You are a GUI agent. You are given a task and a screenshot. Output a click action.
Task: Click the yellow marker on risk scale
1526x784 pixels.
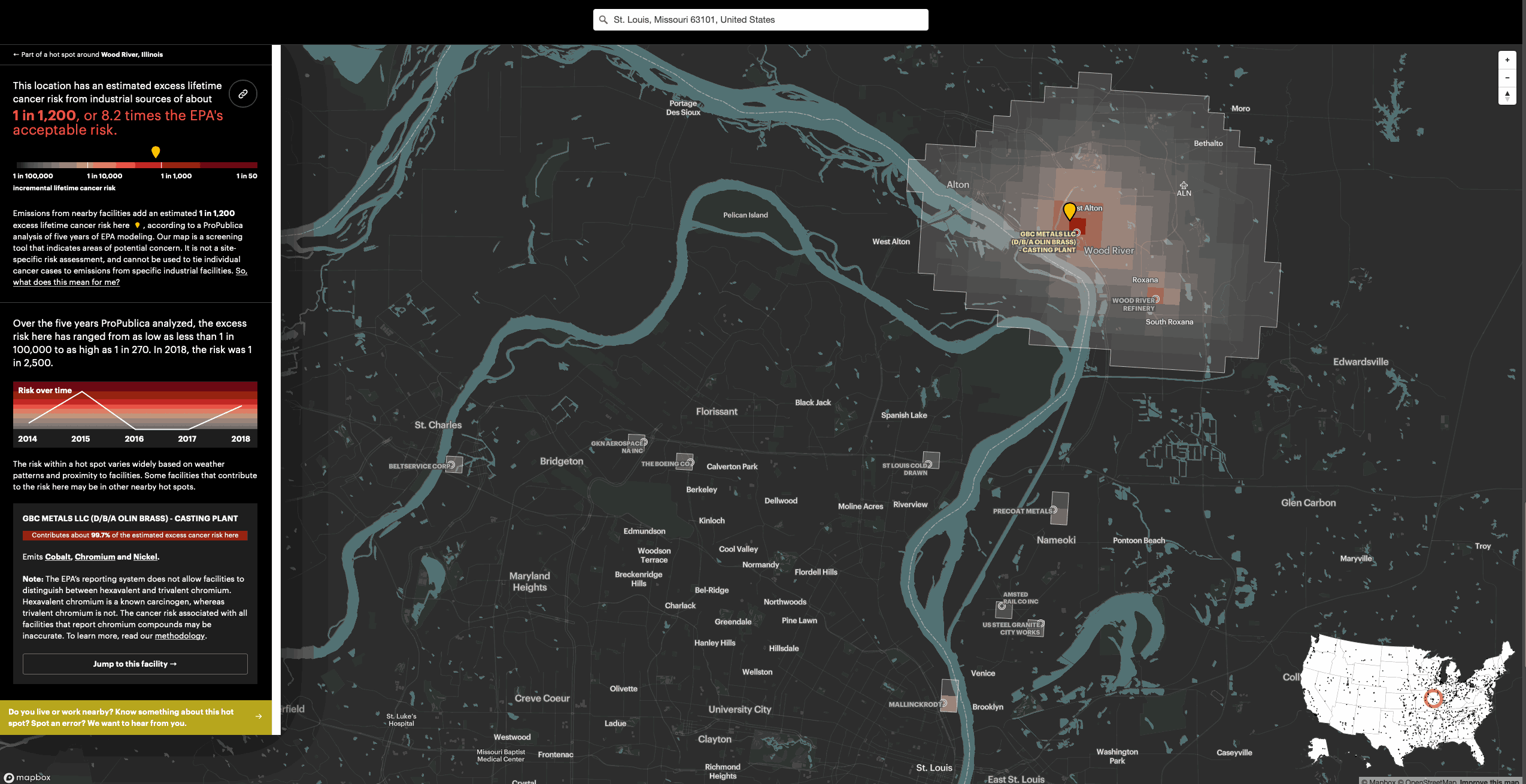click(x=156, y=152)
